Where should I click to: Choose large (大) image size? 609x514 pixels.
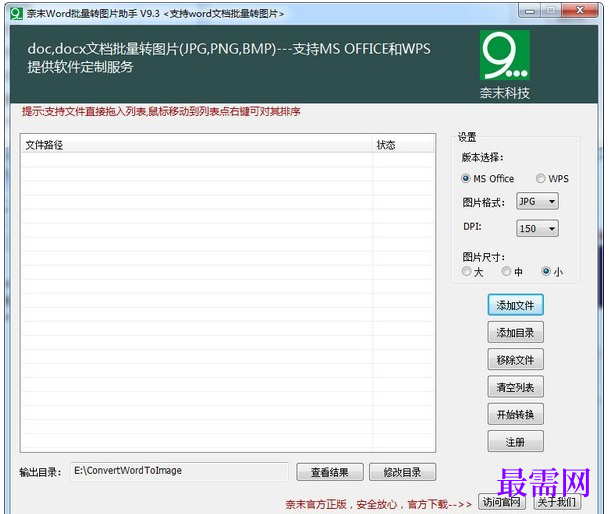click(466, 271)
